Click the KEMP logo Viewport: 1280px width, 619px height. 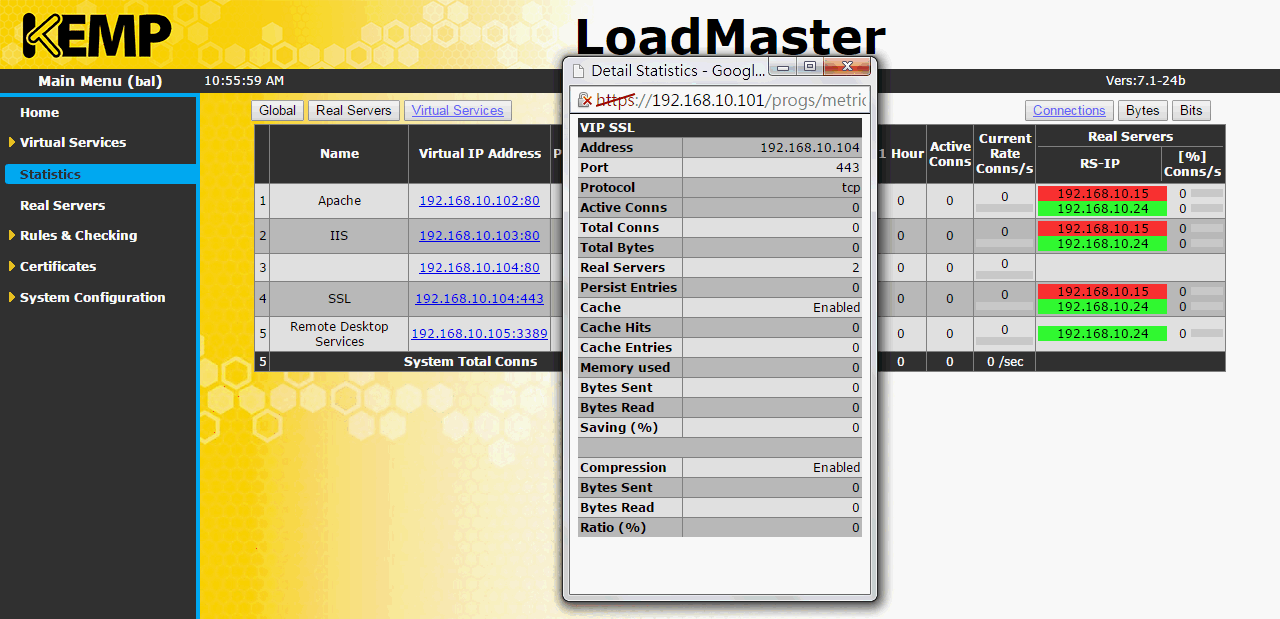tap(96, 36)
